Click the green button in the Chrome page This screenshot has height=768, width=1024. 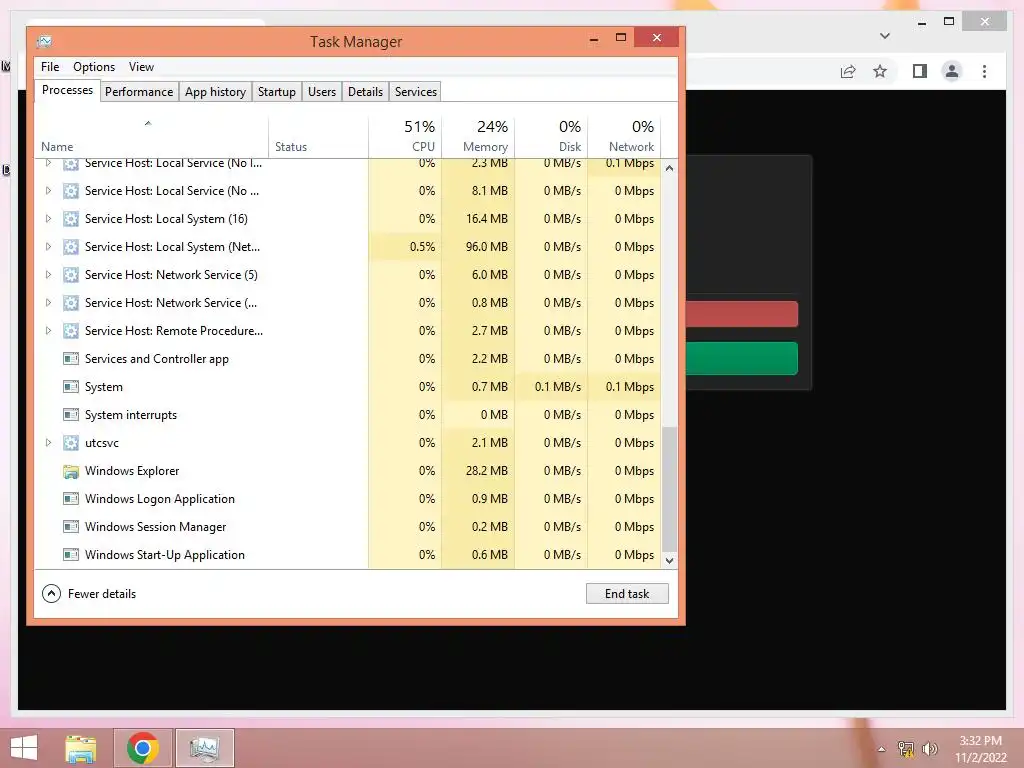pyautogui.click(x=742, y=359)
